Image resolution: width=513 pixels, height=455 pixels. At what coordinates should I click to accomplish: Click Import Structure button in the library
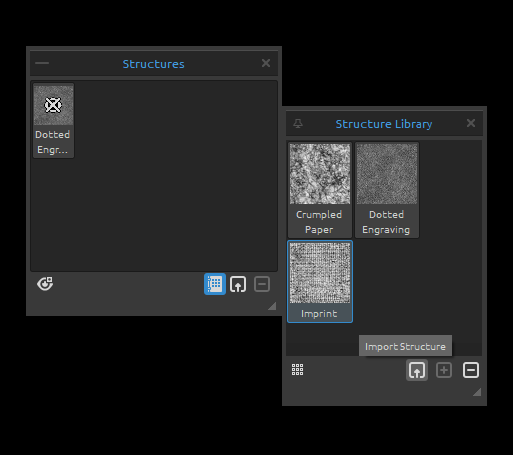[417, 370]
